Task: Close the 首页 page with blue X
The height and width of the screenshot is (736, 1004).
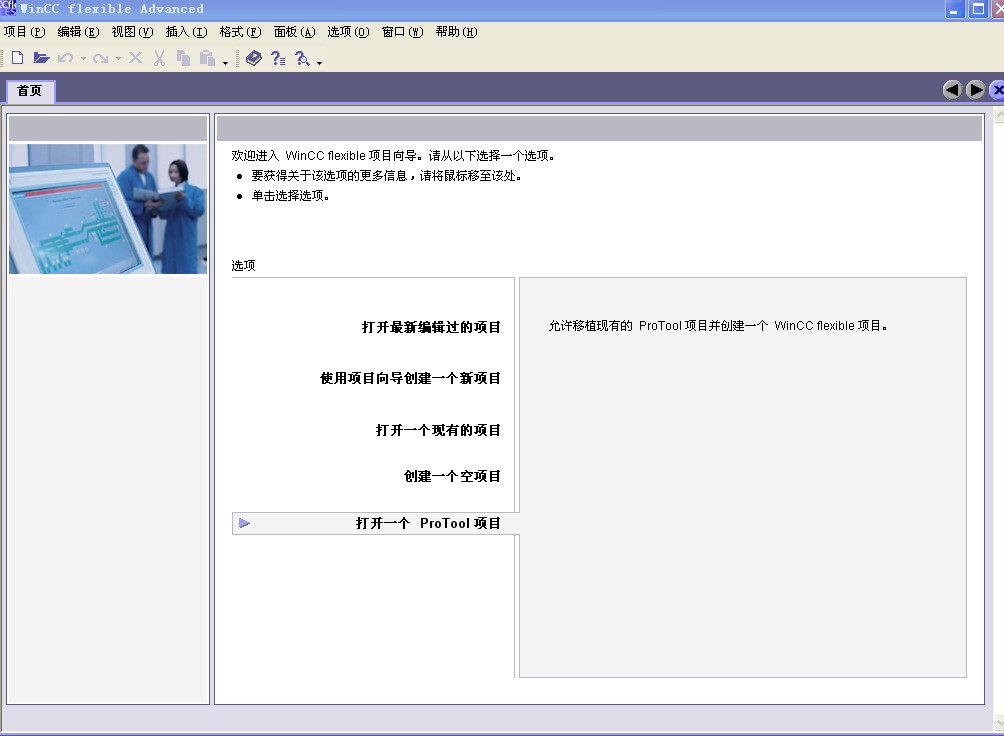Action: point(997,90)
